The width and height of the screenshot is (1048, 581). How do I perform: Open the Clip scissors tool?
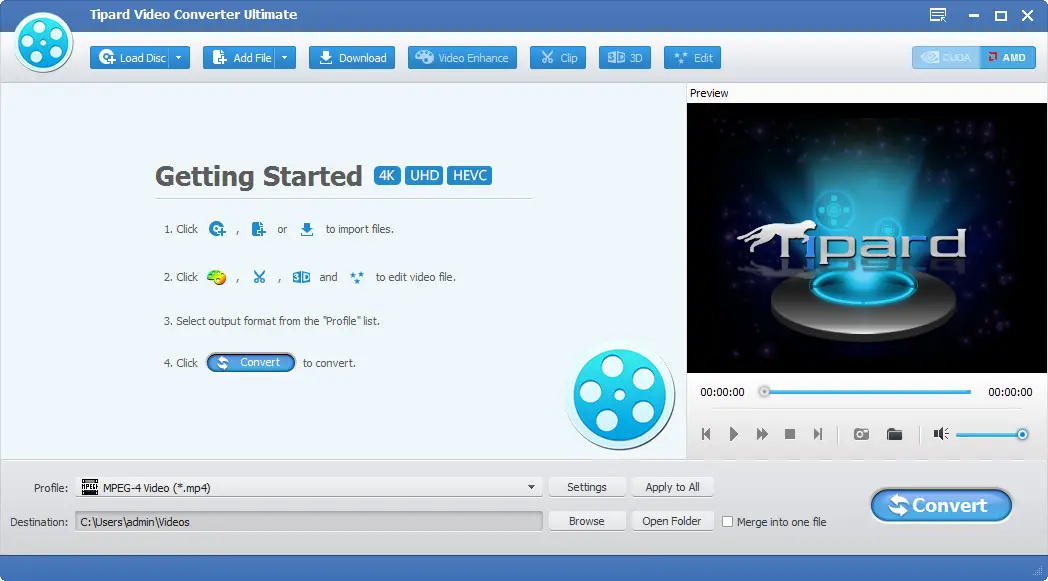[558, 57]
